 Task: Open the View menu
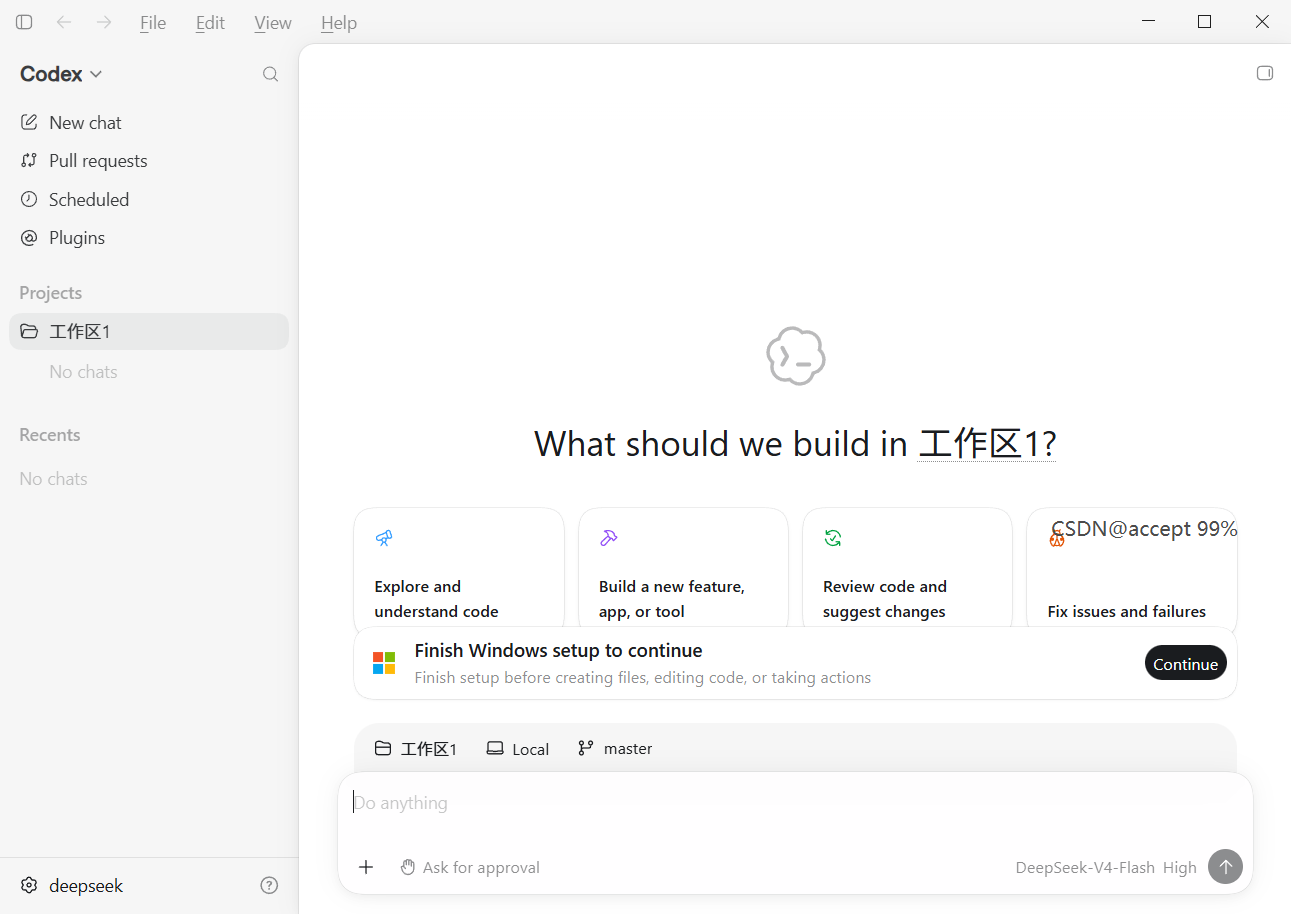273,22
